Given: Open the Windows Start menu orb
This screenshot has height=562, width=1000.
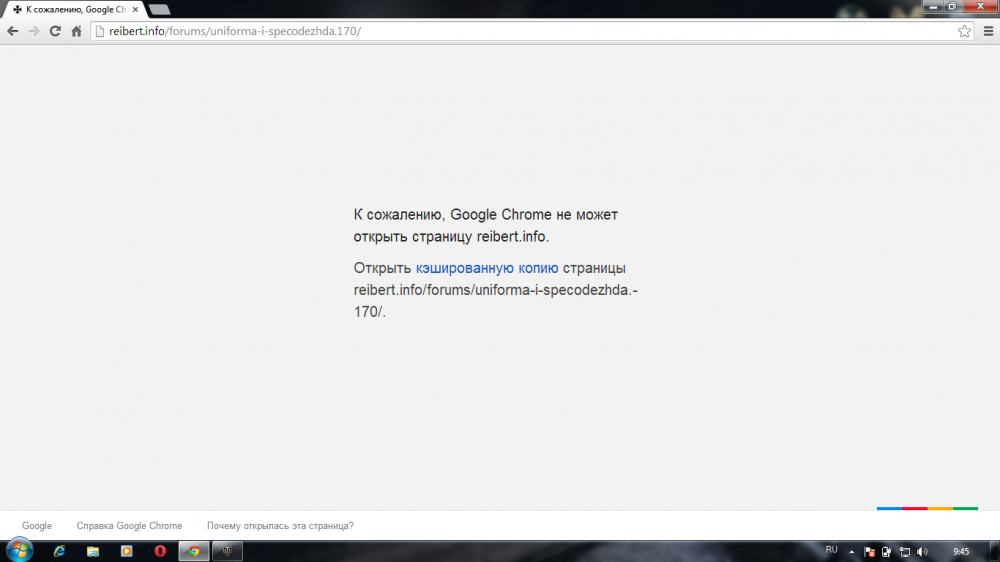Looking at the screenshot, I should (19, 551).
